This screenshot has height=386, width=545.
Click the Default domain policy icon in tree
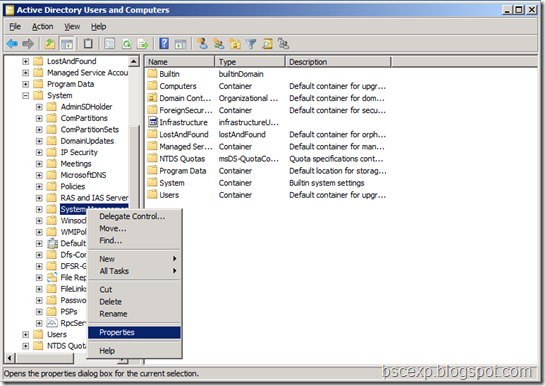52,243
